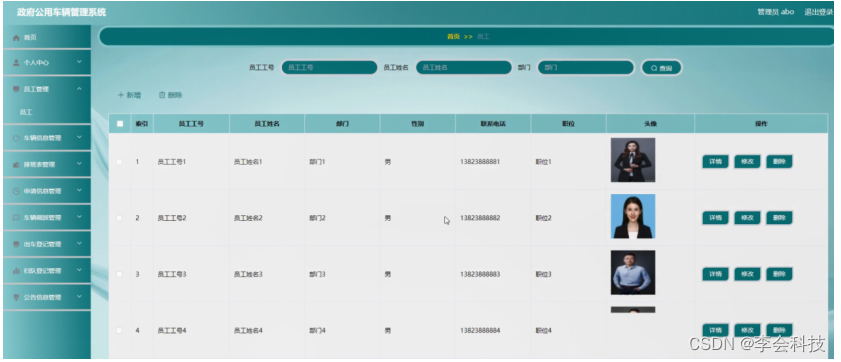Click row 删除 for 员工姓名4
The width and height of the screenshot is (841, 362).
[x=779, y=330]
